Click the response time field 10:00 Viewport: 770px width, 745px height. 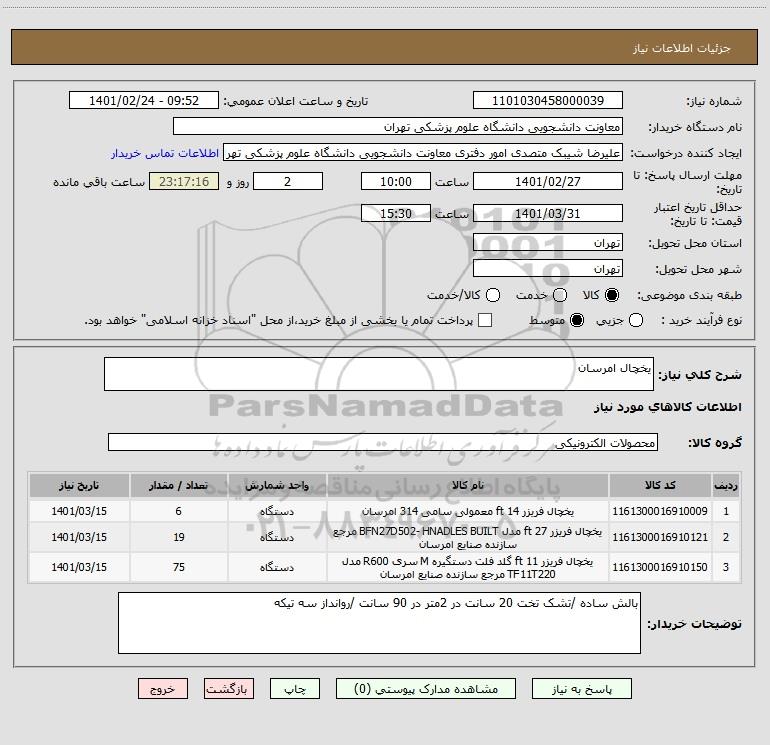click(396, 181)
